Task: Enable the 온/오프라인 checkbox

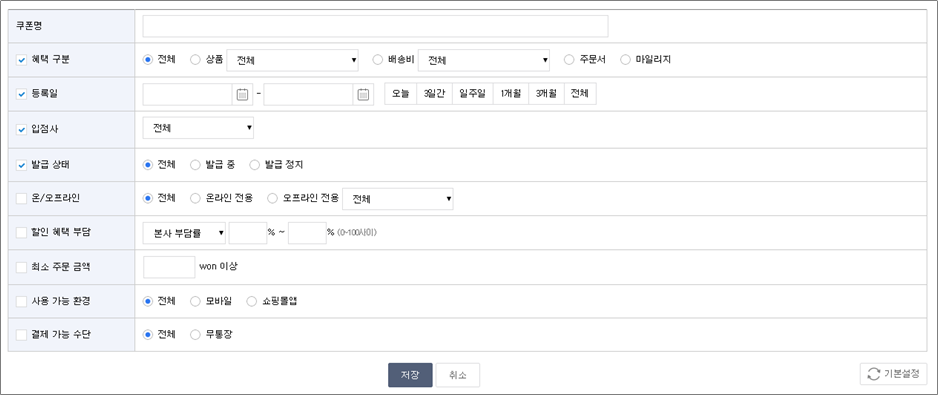Action: tap(22, 198)
